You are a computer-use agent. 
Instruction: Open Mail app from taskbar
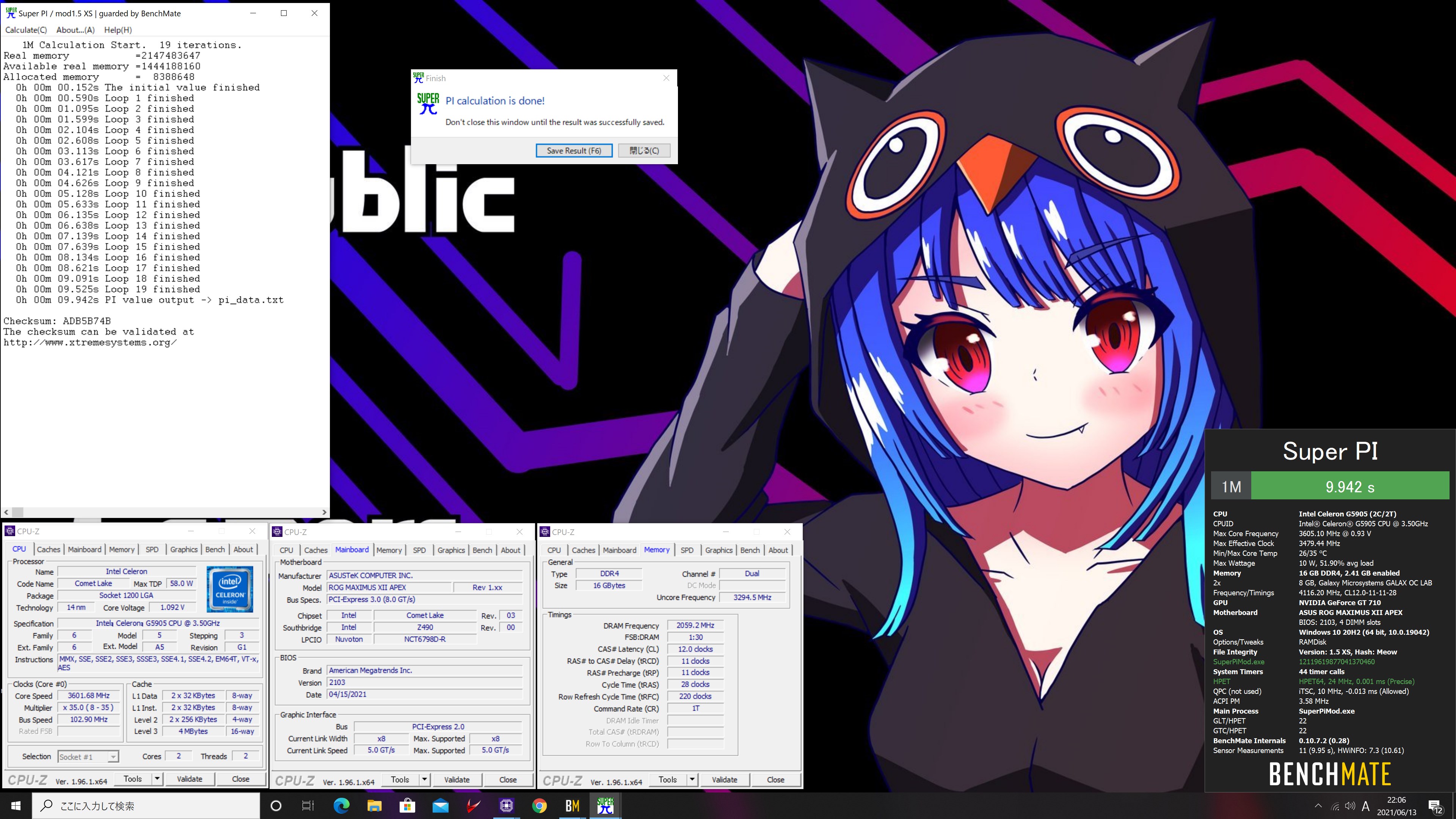point(440,805)
